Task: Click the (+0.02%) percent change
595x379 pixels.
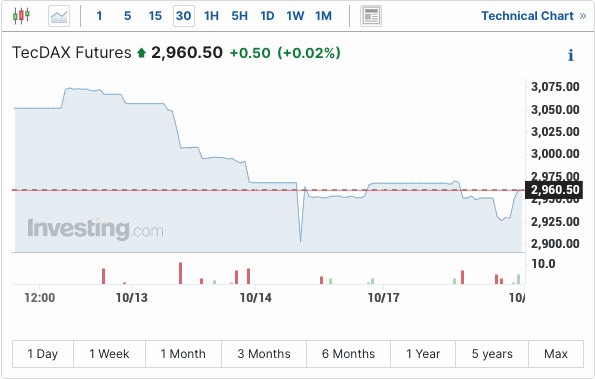Action: pyautogui.click(x=309, y=53)
